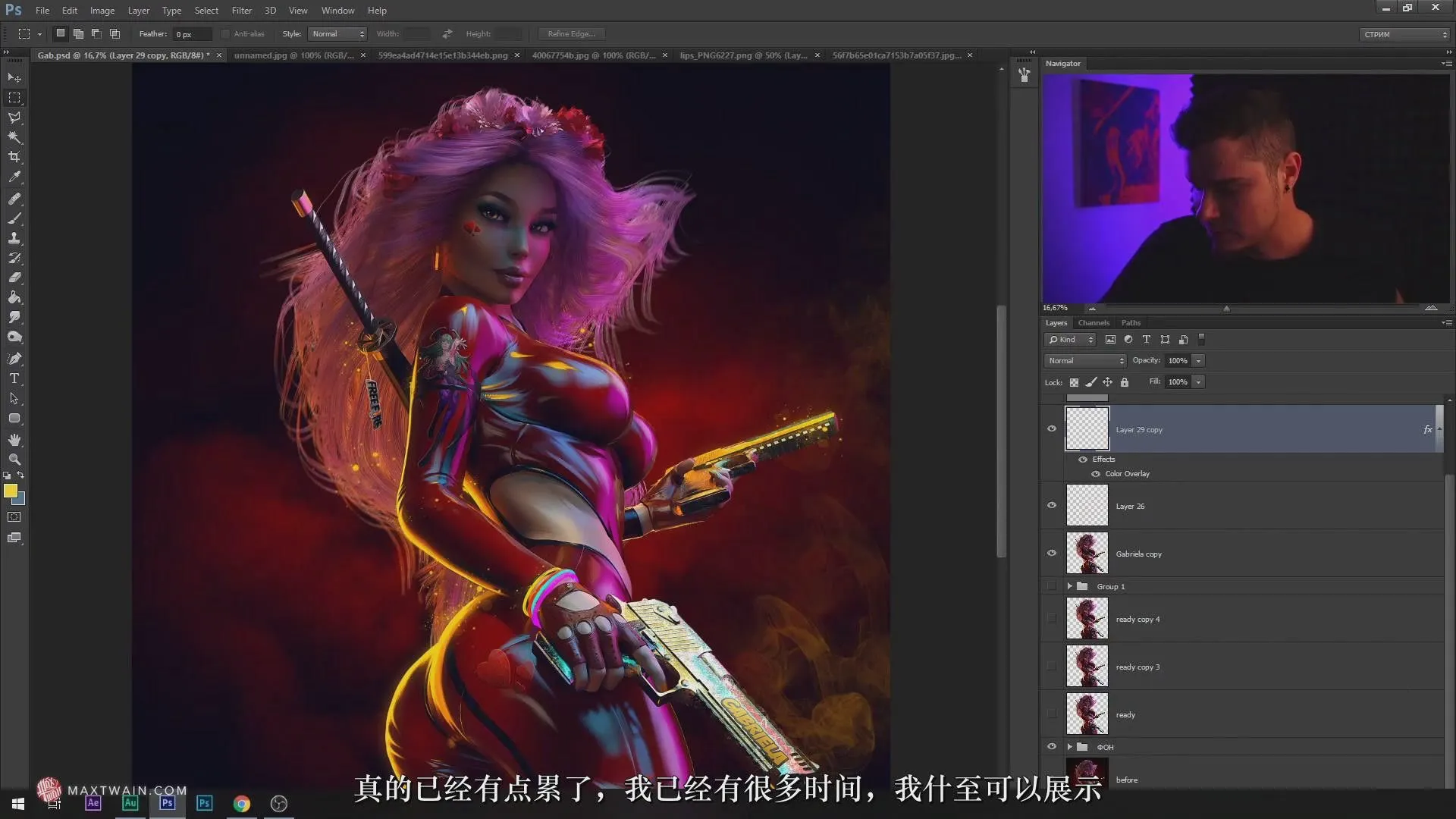Select the Paint Bucket tool
Viewport: 1456px width, 819px height.
tap(14, 297)
